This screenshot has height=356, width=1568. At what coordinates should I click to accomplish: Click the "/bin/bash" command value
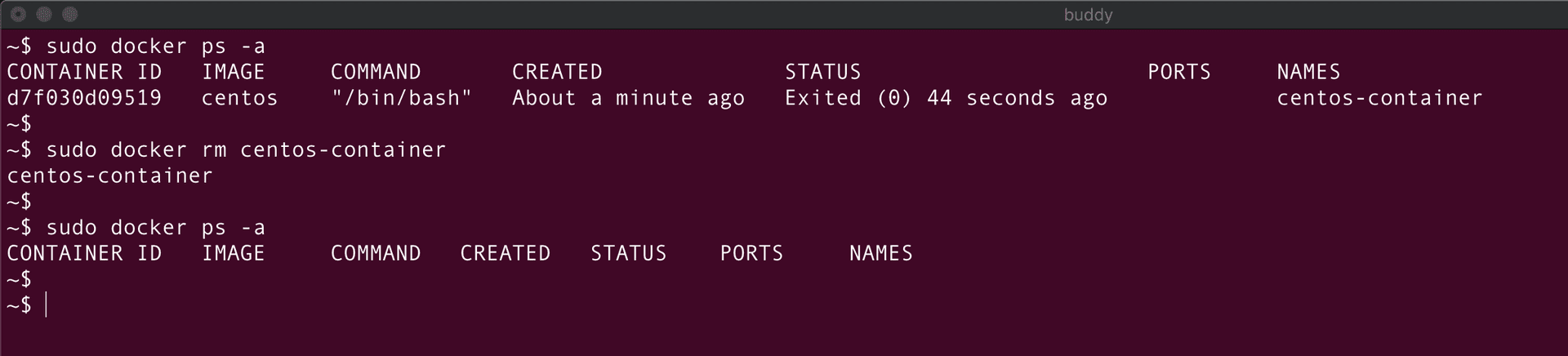coord(401,98)
